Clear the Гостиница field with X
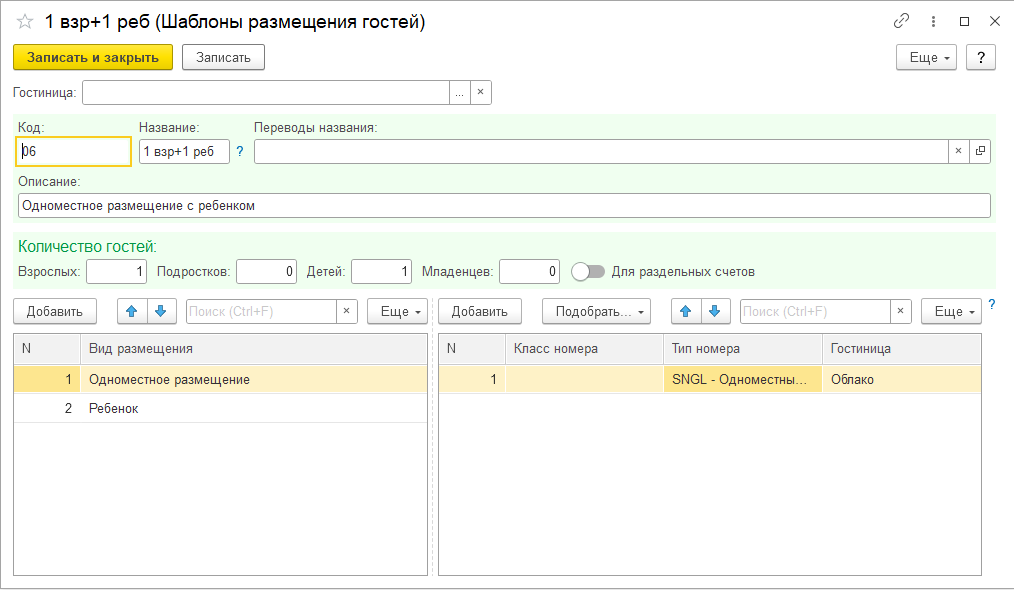The height and width of the screenshot is (590, 1014). click(480, 93)
